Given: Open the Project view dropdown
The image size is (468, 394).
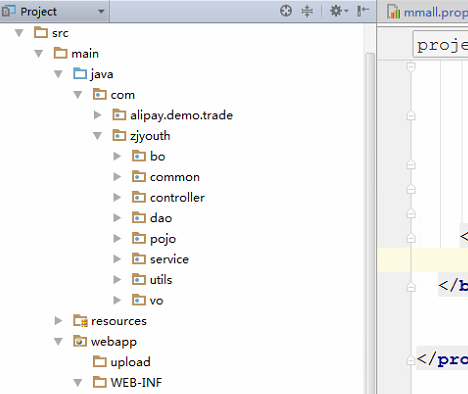Looking at the screenshot, I should [101, 12].
